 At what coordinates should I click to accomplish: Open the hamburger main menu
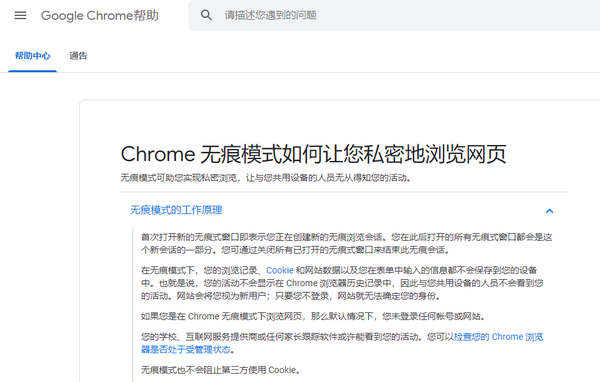(x=20, y=15)
